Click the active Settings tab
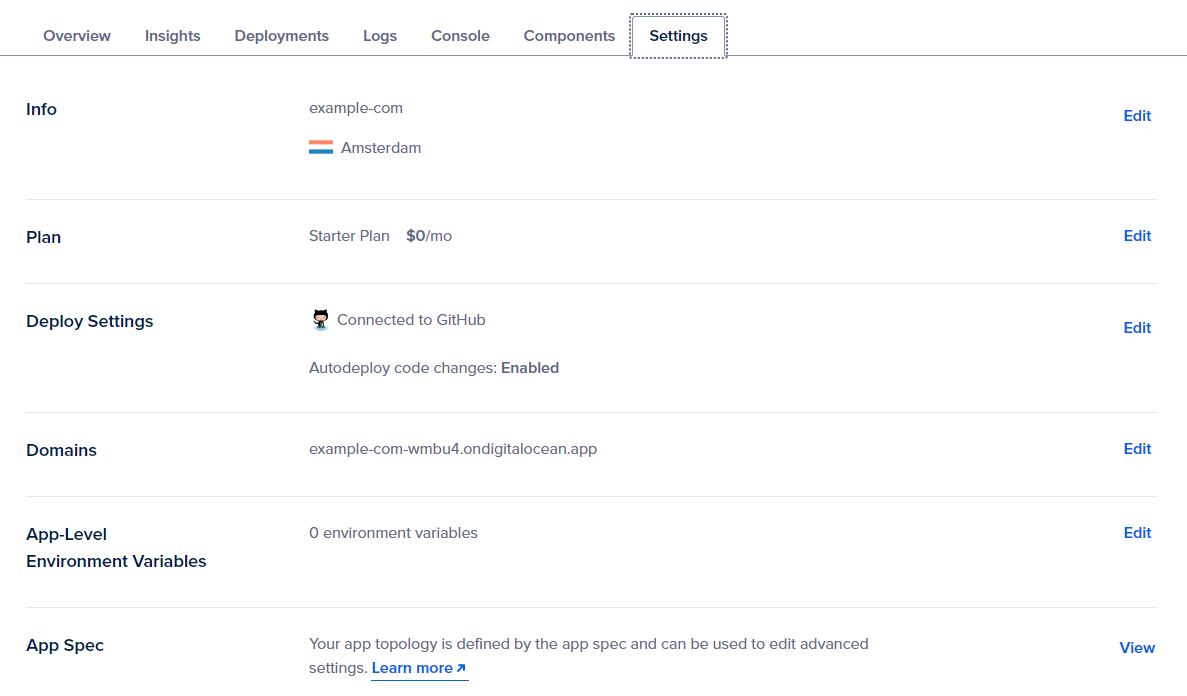This screenshot has width=1187, height=696. (678, 36)
